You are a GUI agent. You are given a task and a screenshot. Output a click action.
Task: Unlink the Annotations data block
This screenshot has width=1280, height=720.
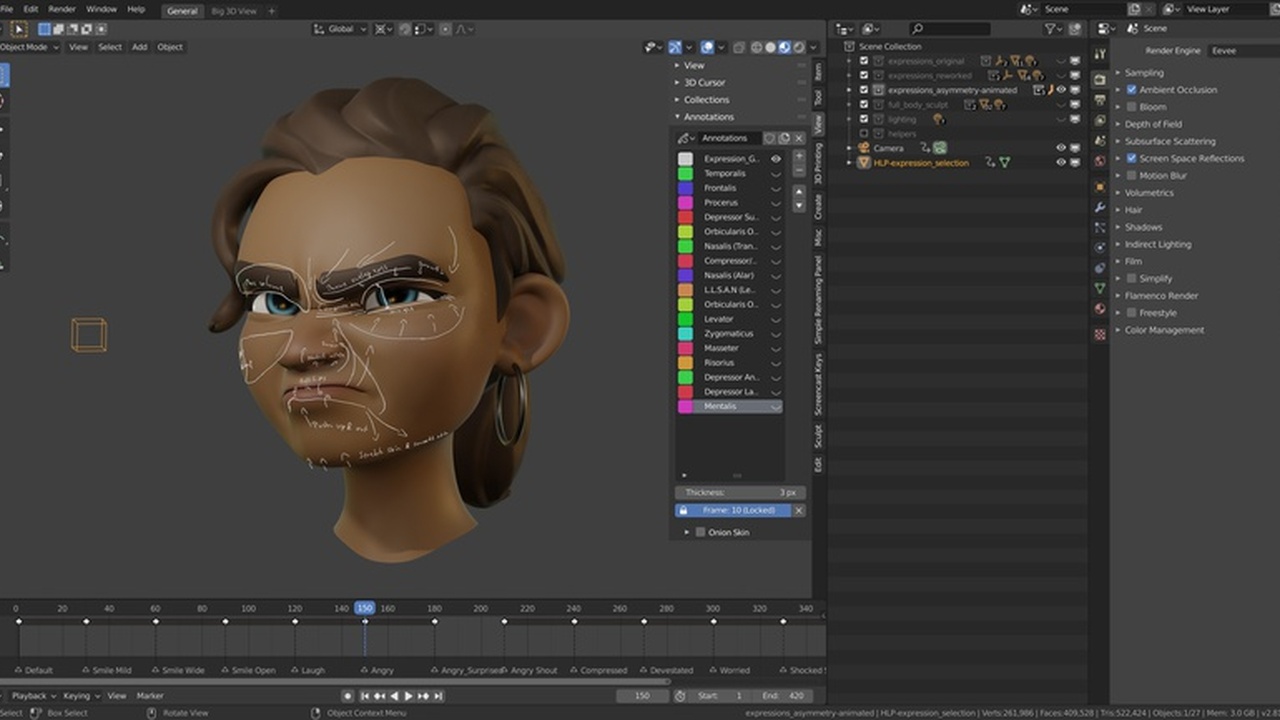799,138
